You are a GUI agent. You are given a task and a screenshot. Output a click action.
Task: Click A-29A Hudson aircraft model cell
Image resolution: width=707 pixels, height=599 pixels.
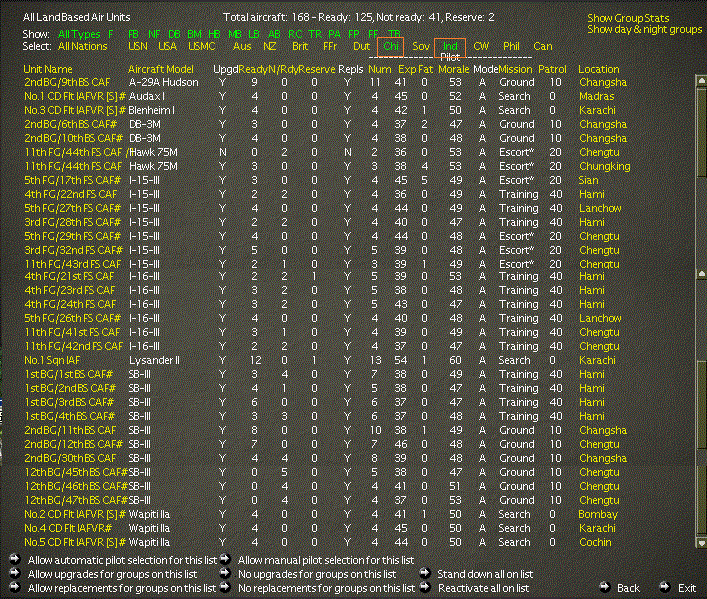(164, 83)
